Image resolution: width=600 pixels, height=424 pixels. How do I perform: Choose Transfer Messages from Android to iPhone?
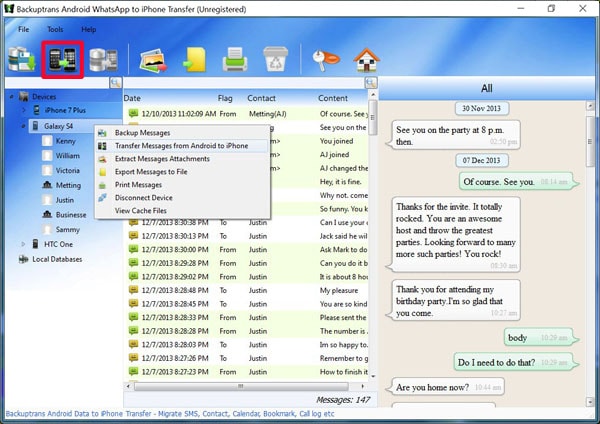point(180,145)
